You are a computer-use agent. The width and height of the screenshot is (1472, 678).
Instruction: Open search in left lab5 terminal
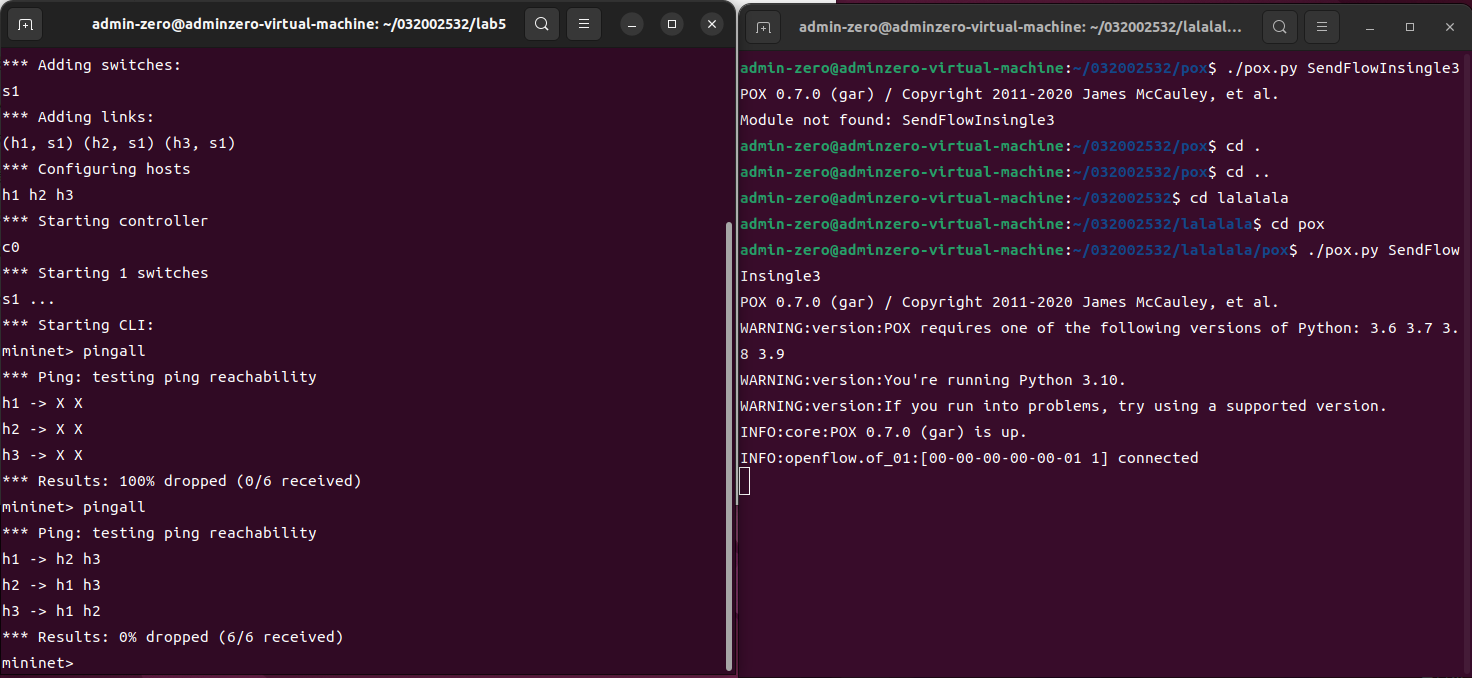(541, 24)
